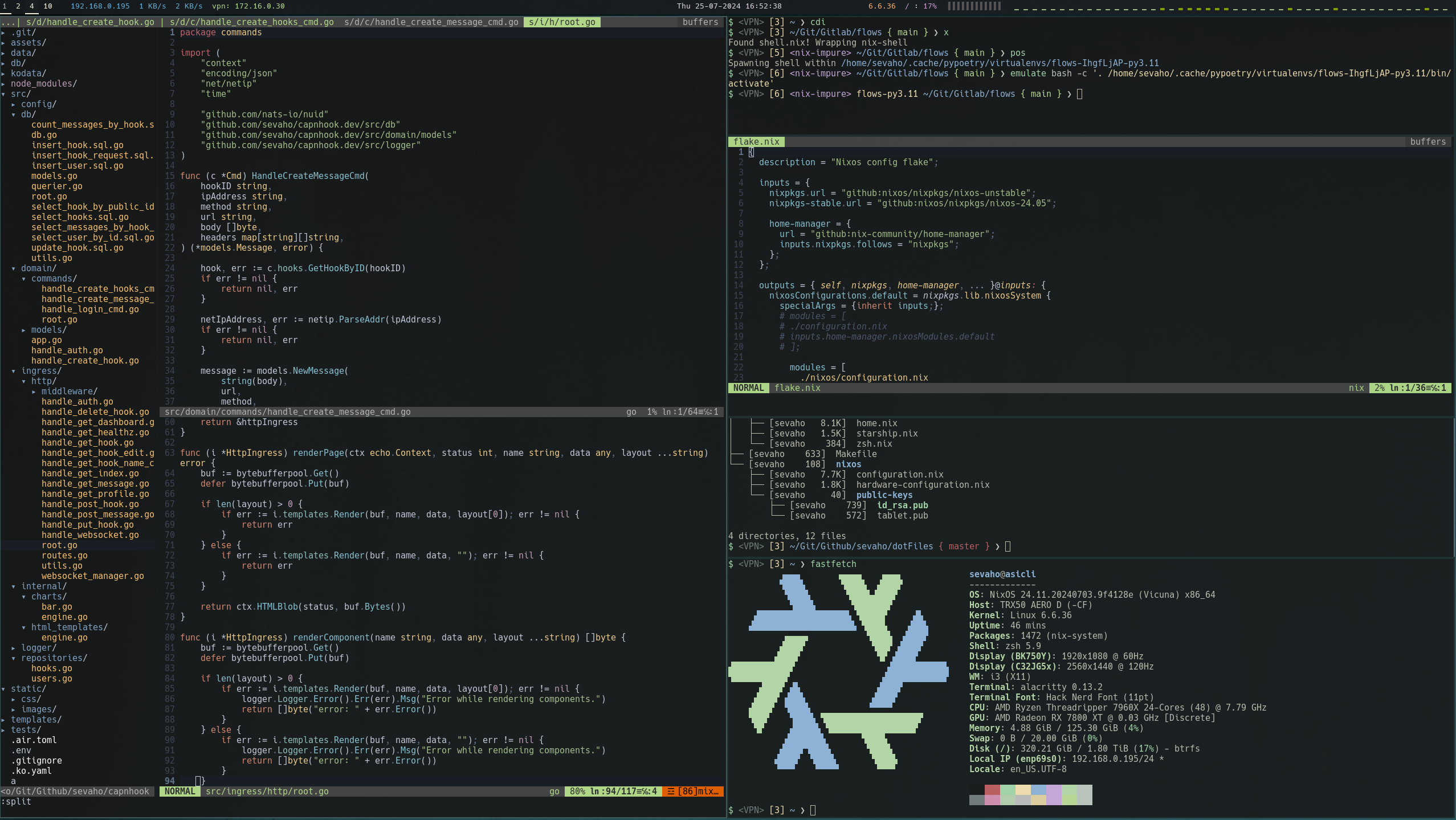
Task: Select the flake.nix buffer tab
Action: point(756,141)
